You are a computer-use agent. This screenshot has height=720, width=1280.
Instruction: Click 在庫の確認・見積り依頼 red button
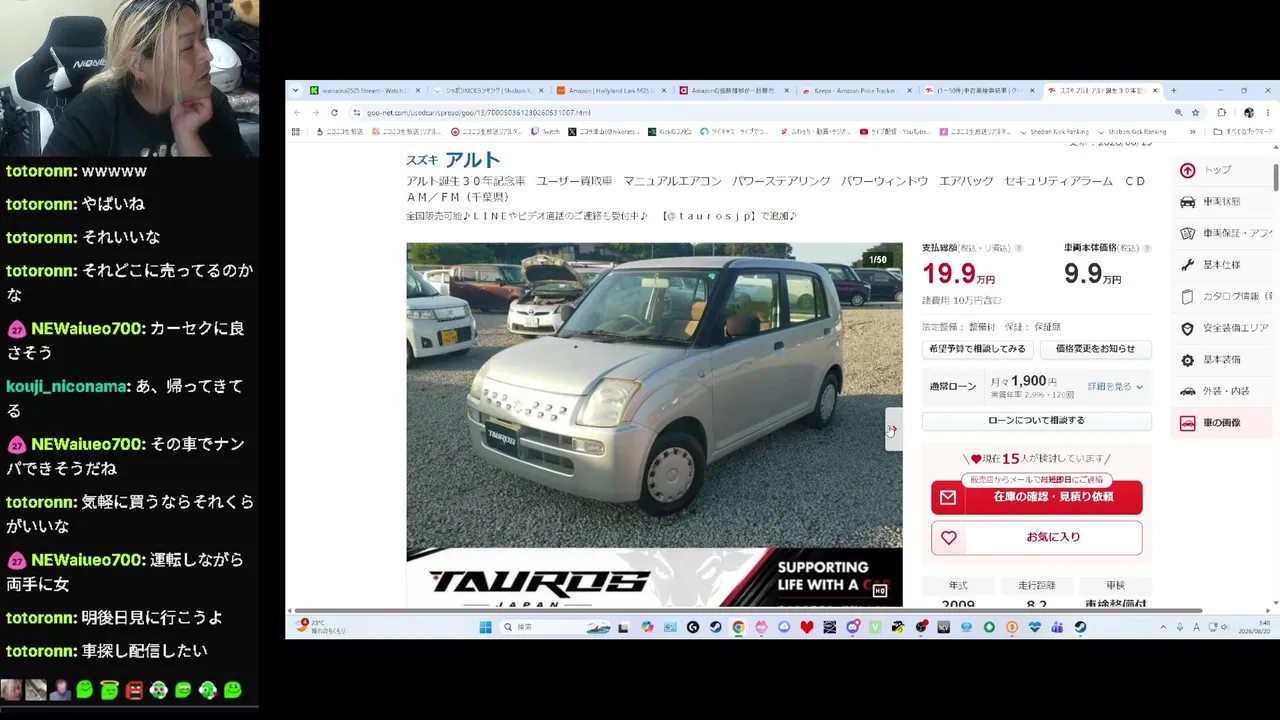[x=1037, y=497]
